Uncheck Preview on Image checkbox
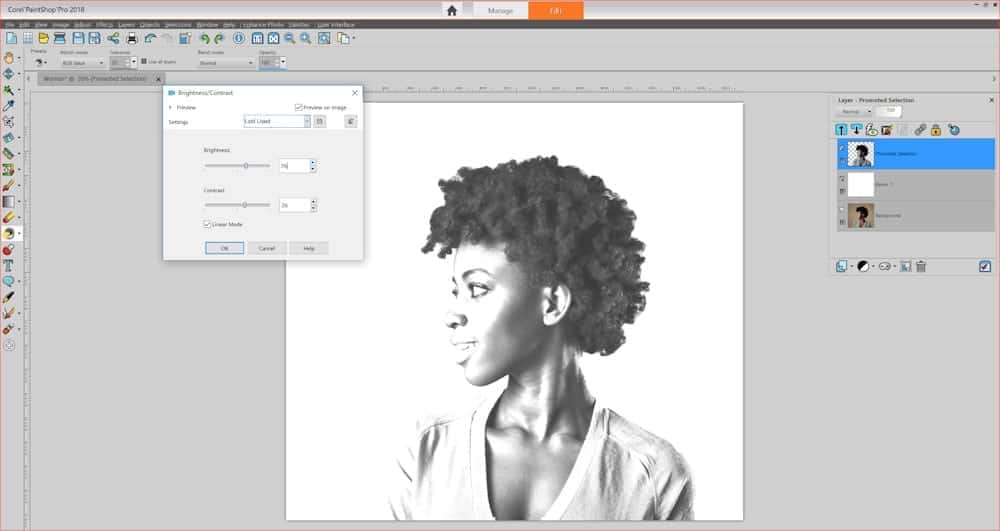The width and height of the screenshot is (1000, 531). pos(299,107)
